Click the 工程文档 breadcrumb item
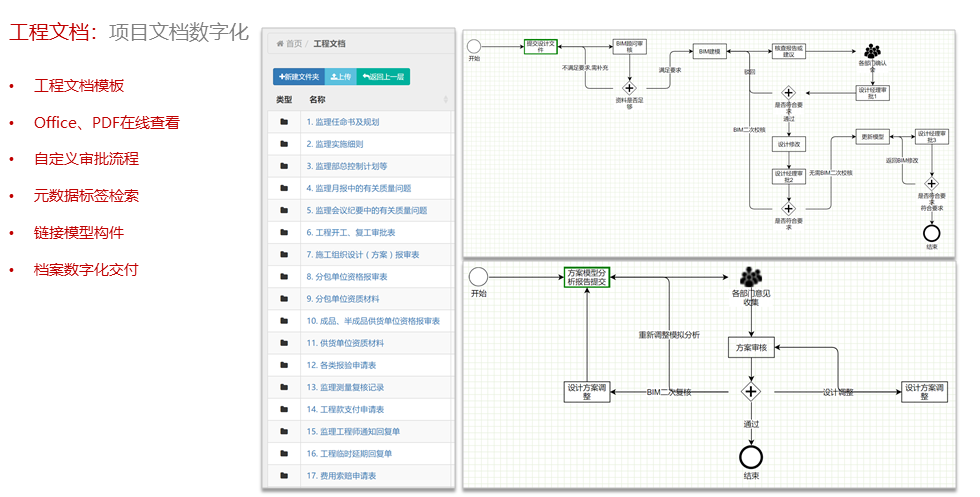980x497 pixels. (x=329, y=44)
